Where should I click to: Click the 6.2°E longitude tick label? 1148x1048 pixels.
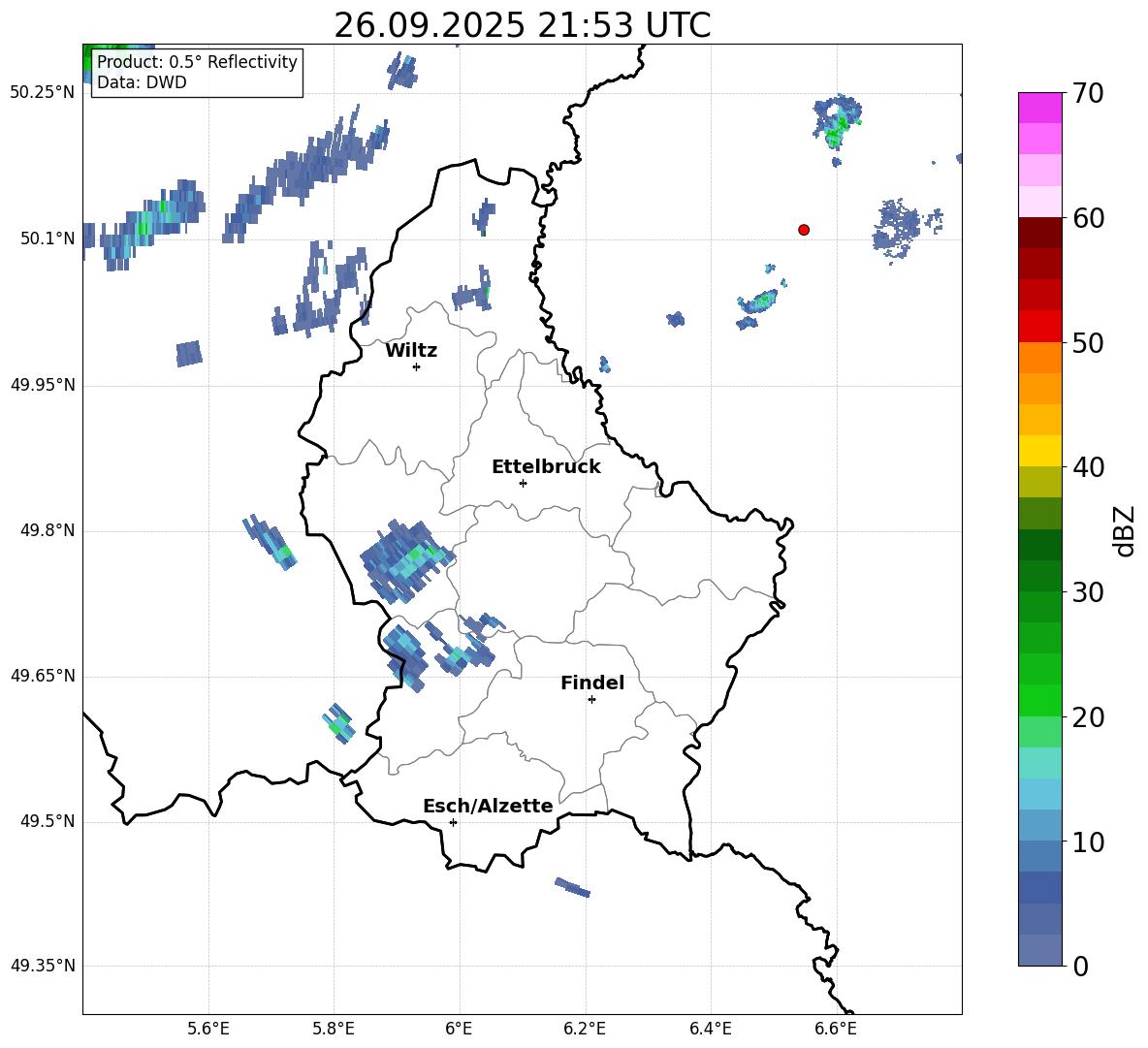coord(585,1028)
